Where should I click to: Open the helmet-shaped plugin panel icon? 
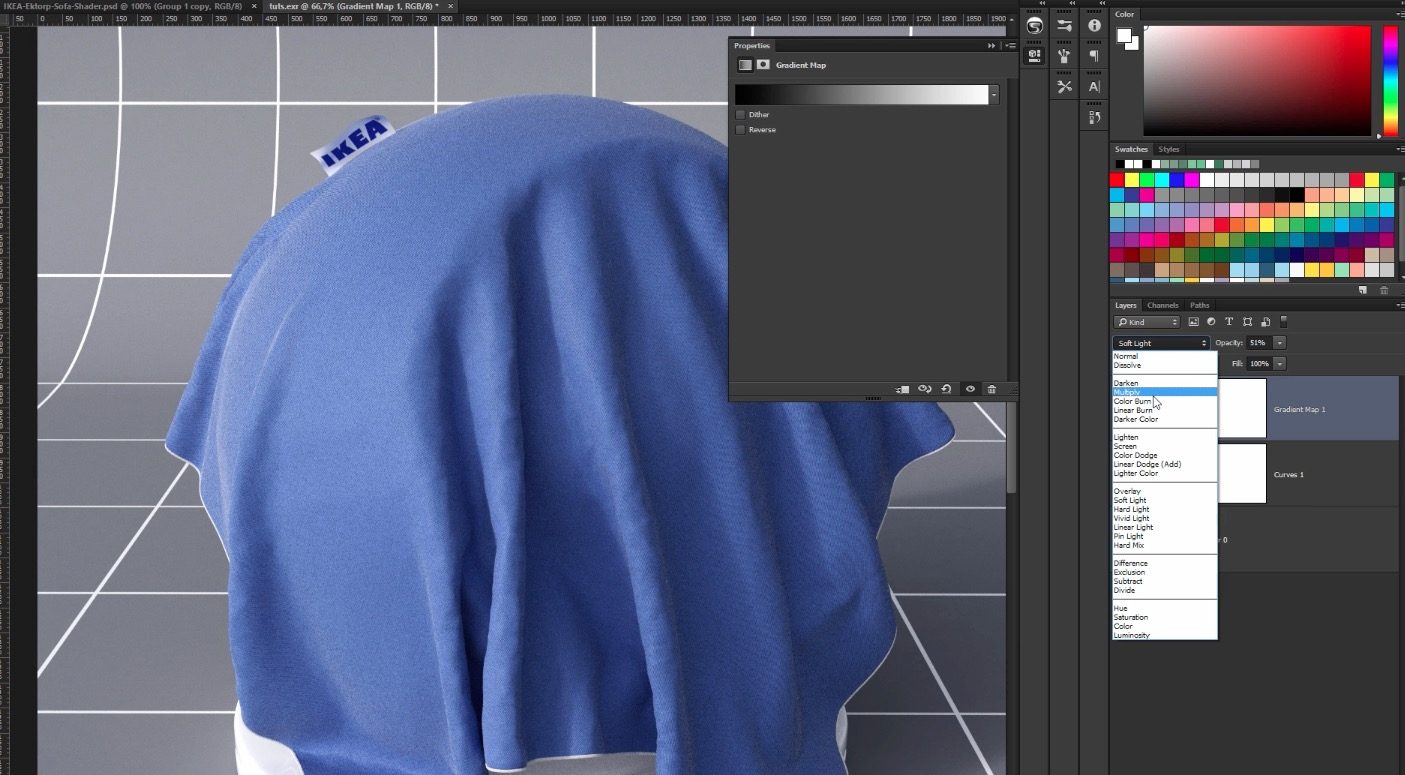(1034, 25)
